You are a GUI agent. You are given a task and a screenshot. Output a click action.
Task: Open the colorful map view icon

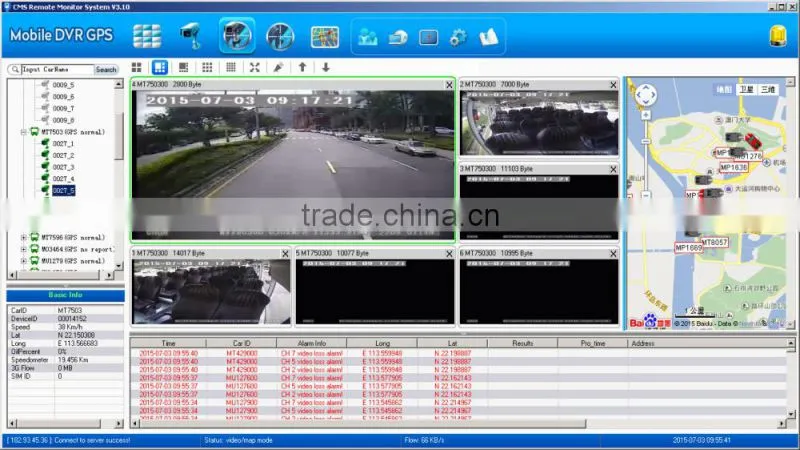point(324,37)
